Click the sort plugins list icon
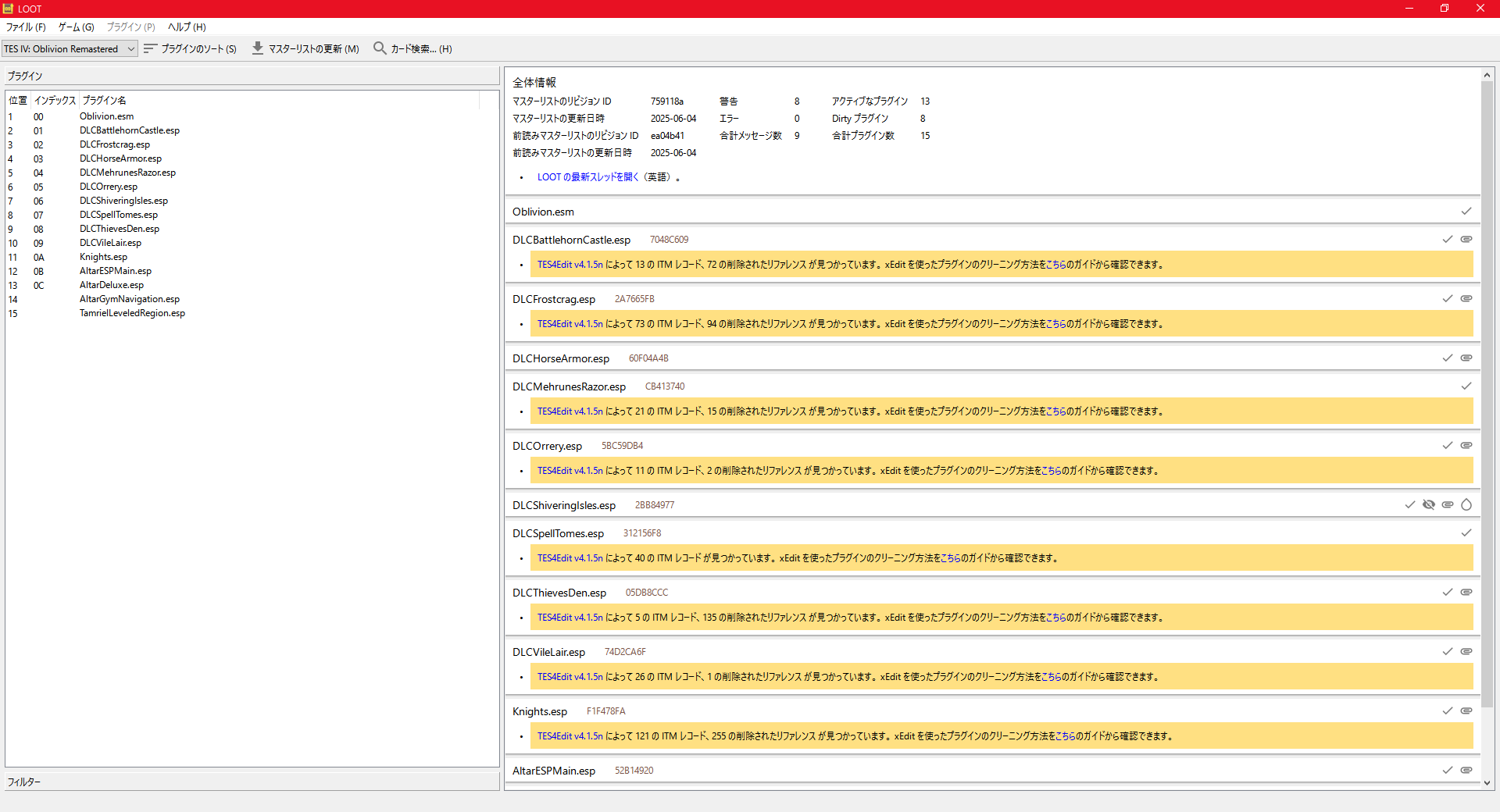This screenshot has width=1500, height=812. point(151,48)
